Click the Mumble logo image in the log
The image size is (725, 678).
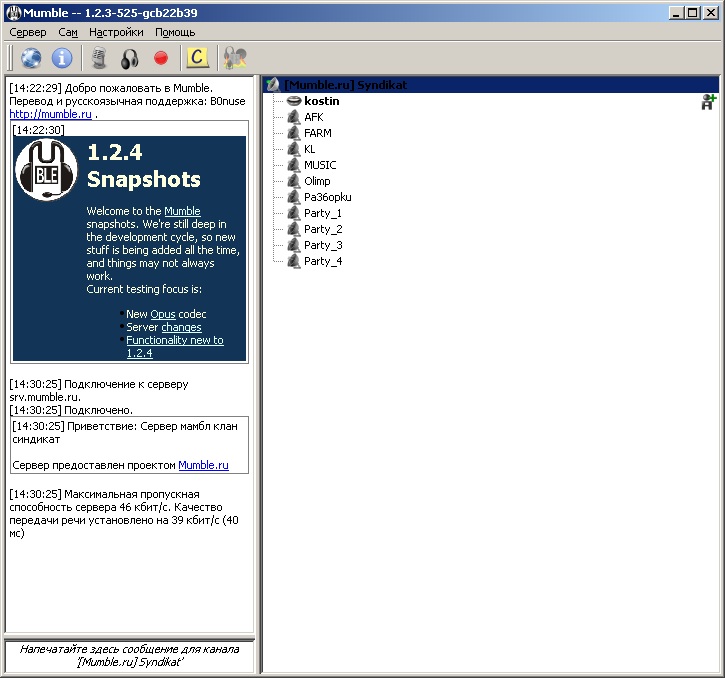(x=46, y=170)
